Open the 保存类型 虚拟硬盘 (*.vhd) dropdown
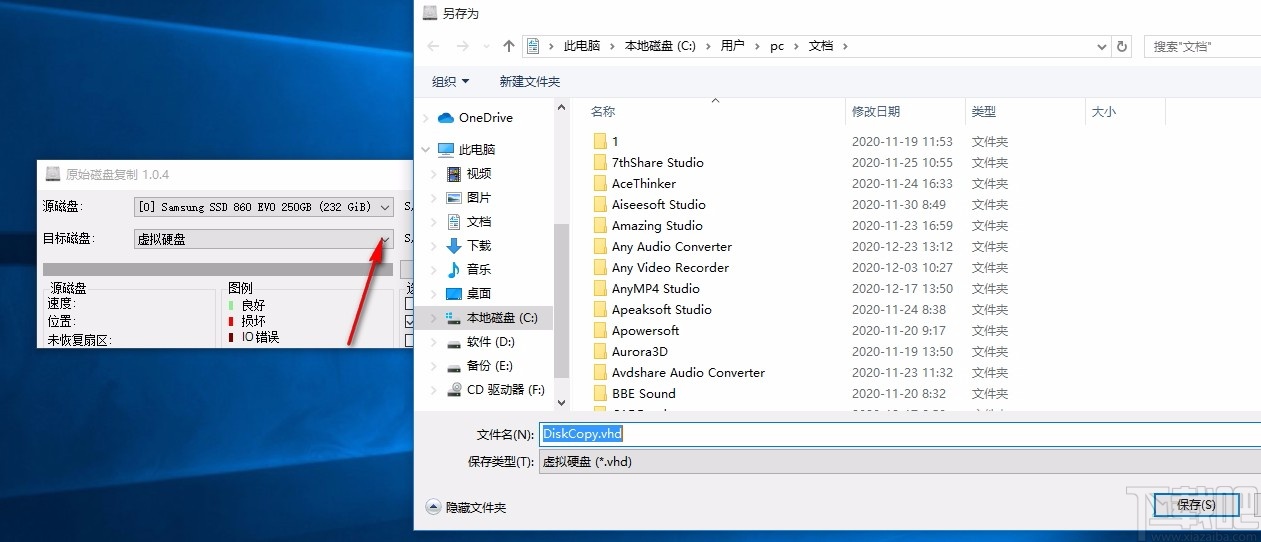Viewport: 1261px width, 542px height. click(x=900, y=462)
